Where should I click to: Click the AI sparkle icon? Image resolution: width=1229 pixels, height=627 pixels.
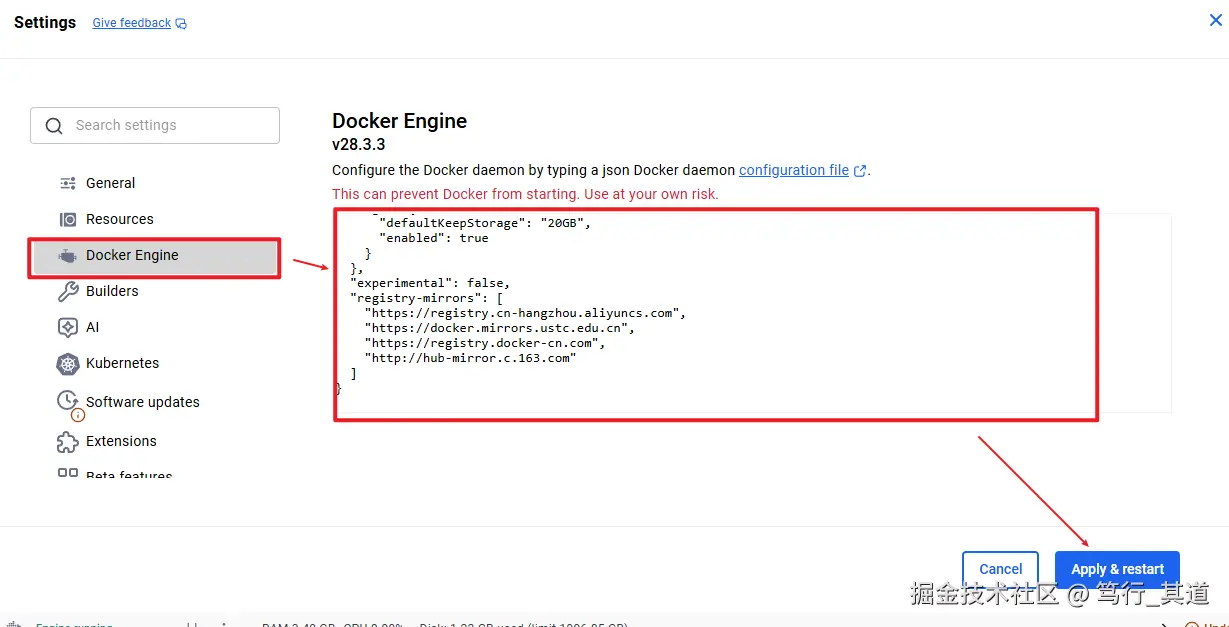(68, 327)
